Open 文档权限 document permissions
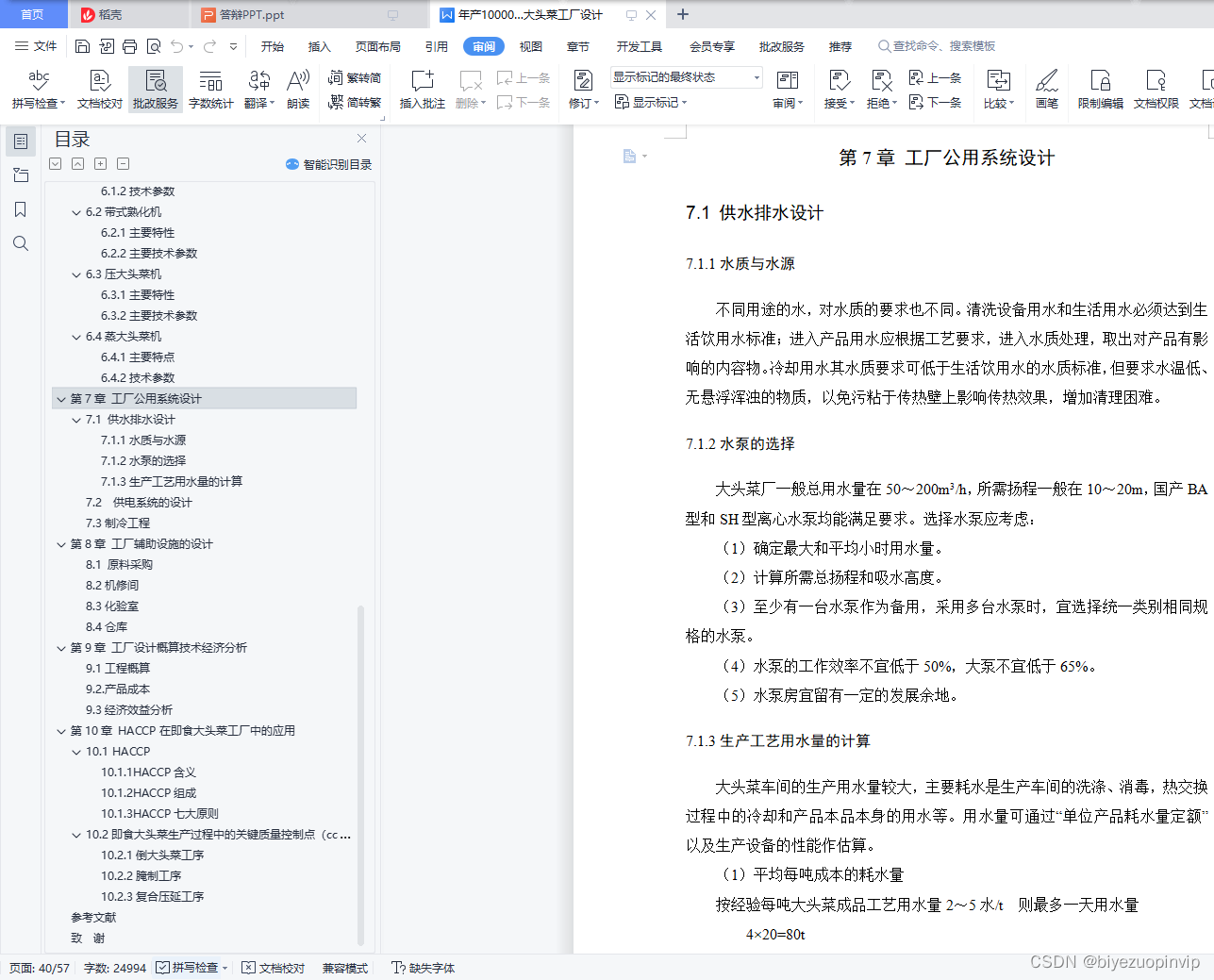1214x980 pixels. coord(1156,90)
